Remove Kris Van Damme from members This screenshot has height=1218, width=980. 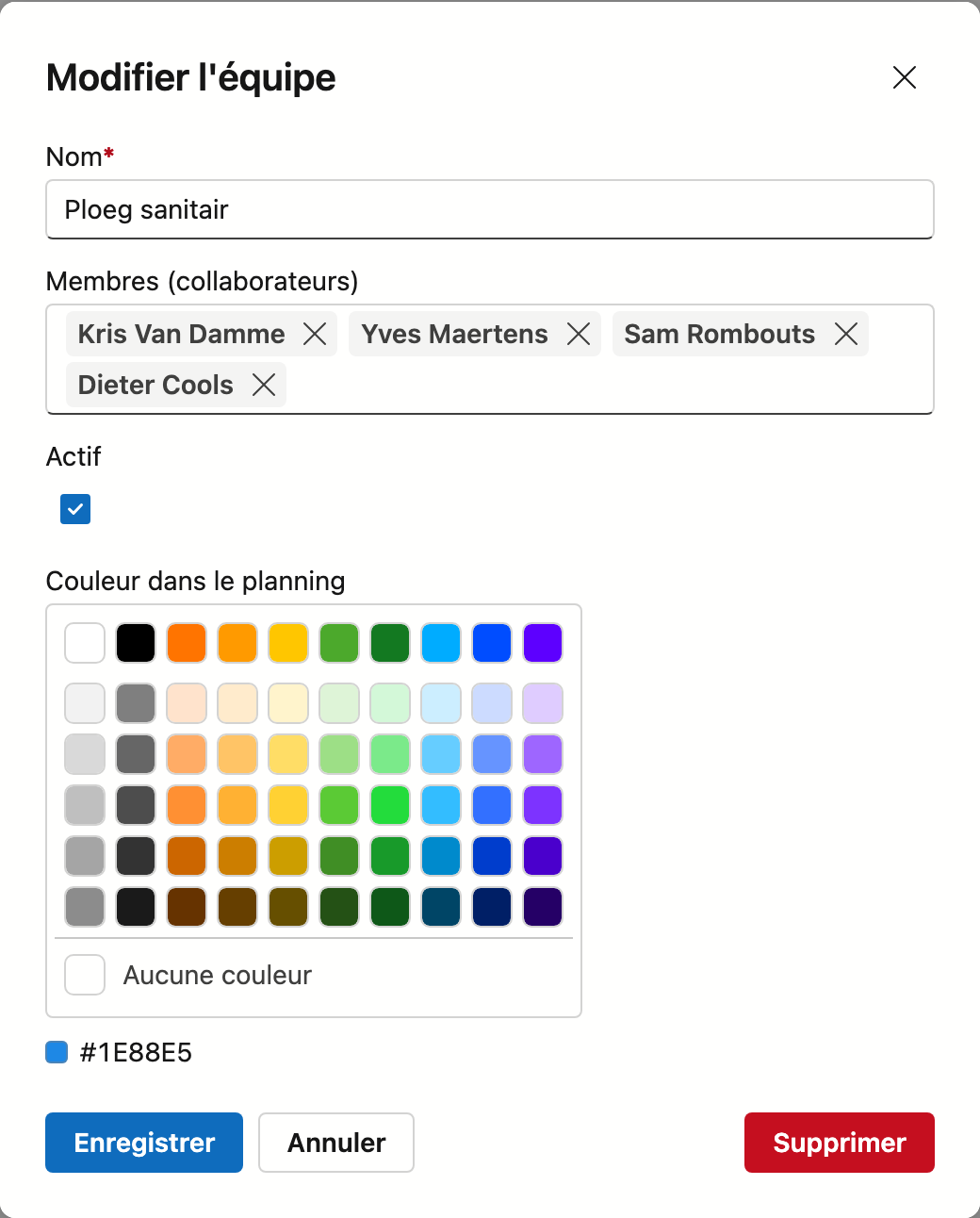click(x=315, y=334)
